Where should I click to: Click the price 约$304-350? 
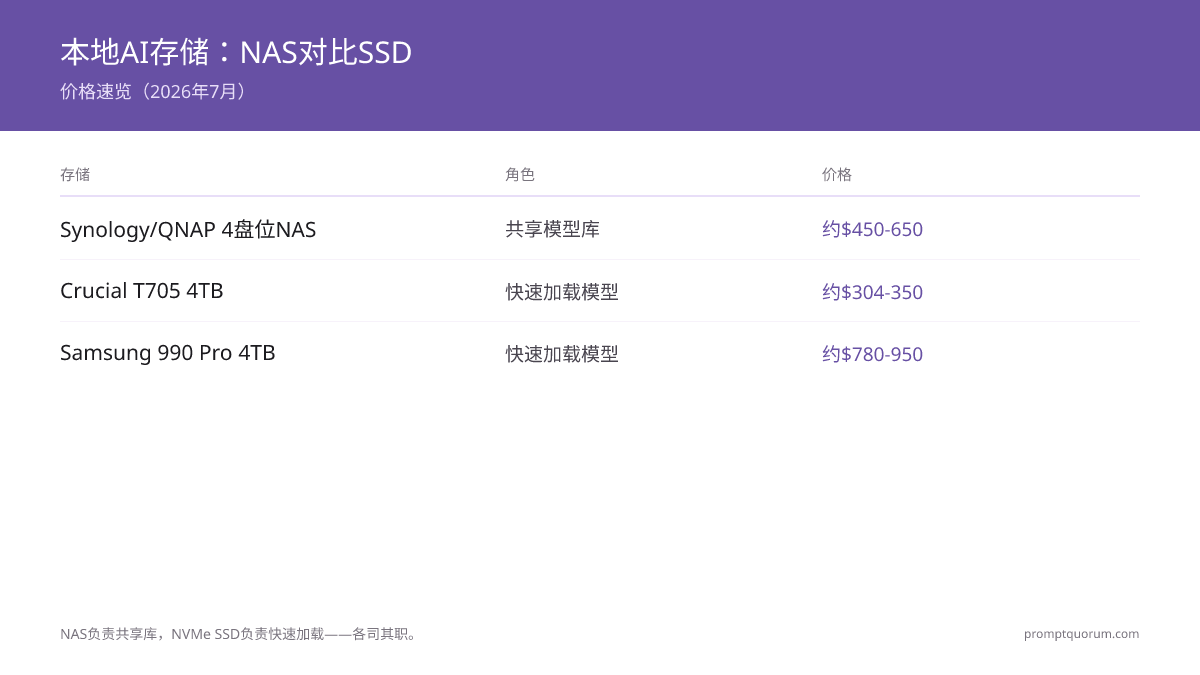873,292
